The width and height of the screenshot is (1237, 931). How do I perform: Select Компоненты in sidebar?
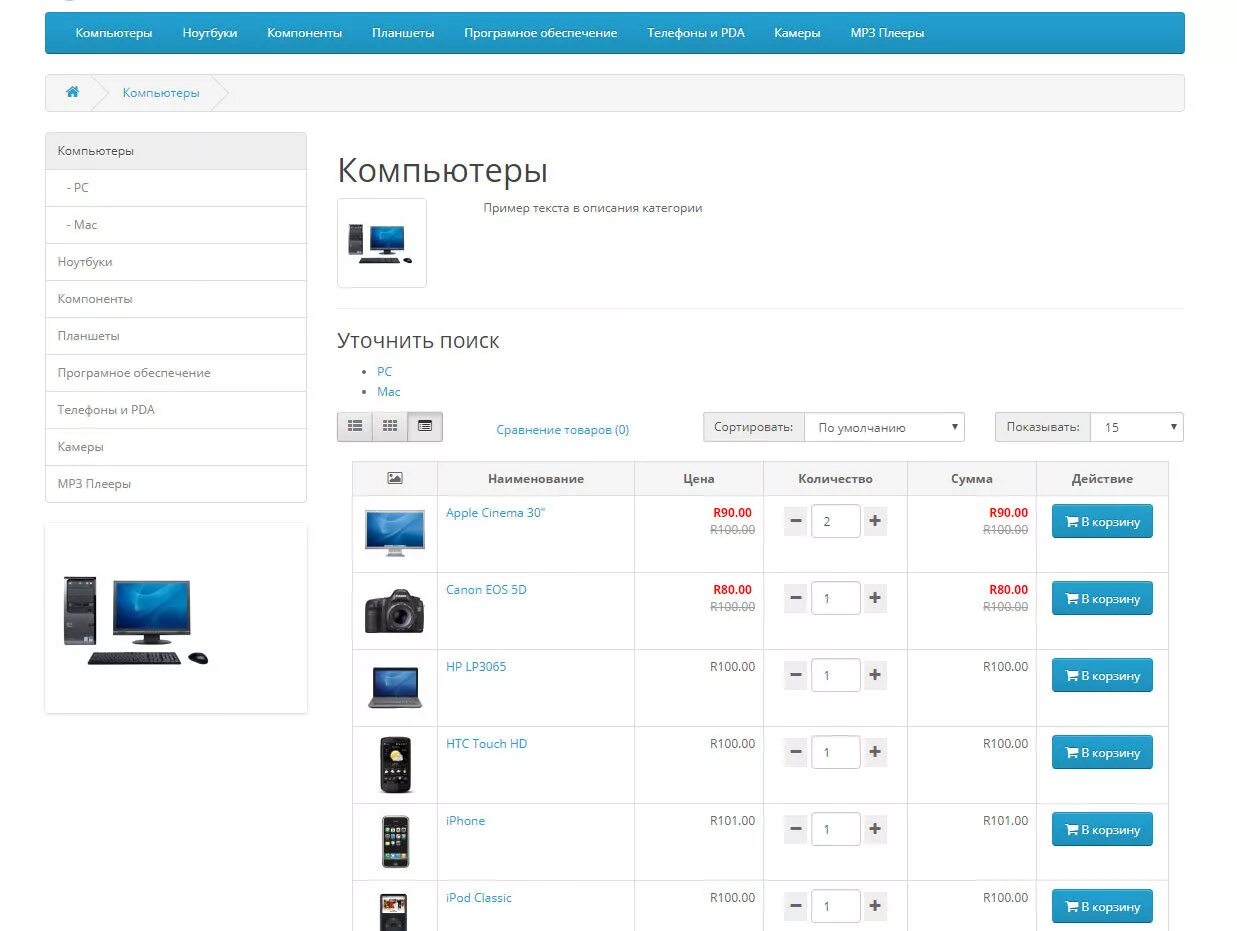tap(176, 299)
